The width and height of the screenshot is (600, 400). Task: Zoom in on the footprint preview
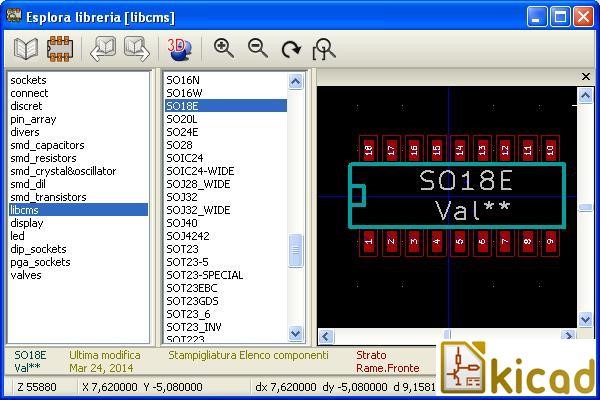click(x=224, y=48)
